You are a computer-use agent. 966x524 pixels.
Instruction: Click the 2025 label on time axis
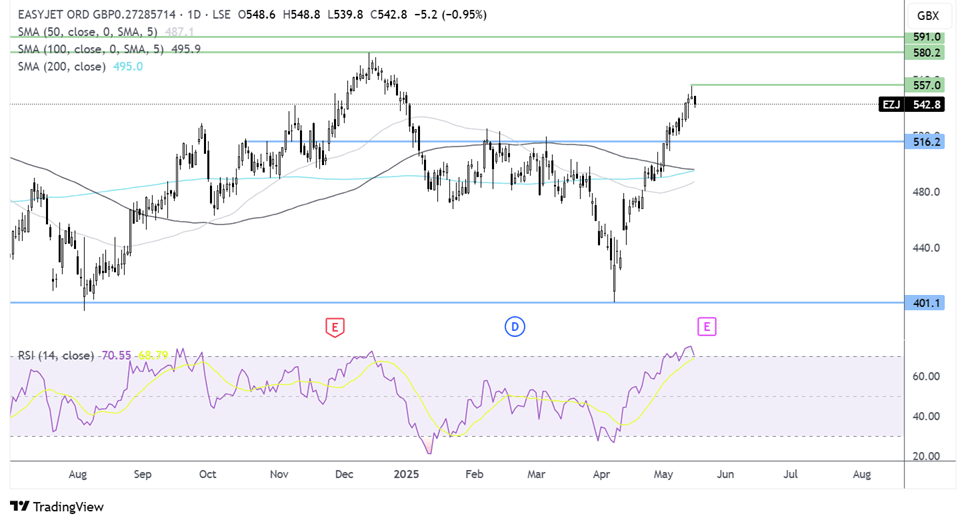[x=406, y=473]
